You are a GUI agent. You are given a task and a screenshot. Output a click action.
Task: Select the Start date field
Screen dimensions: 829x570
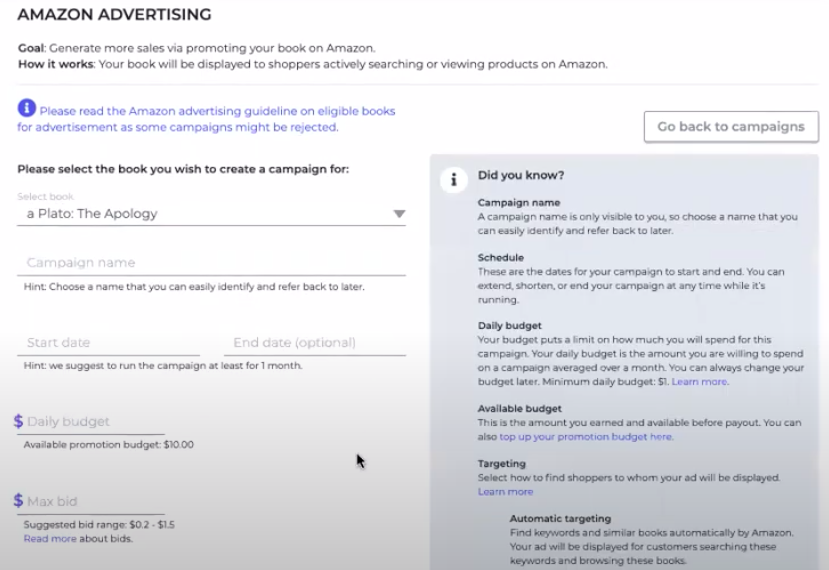(x=108, y=343)
